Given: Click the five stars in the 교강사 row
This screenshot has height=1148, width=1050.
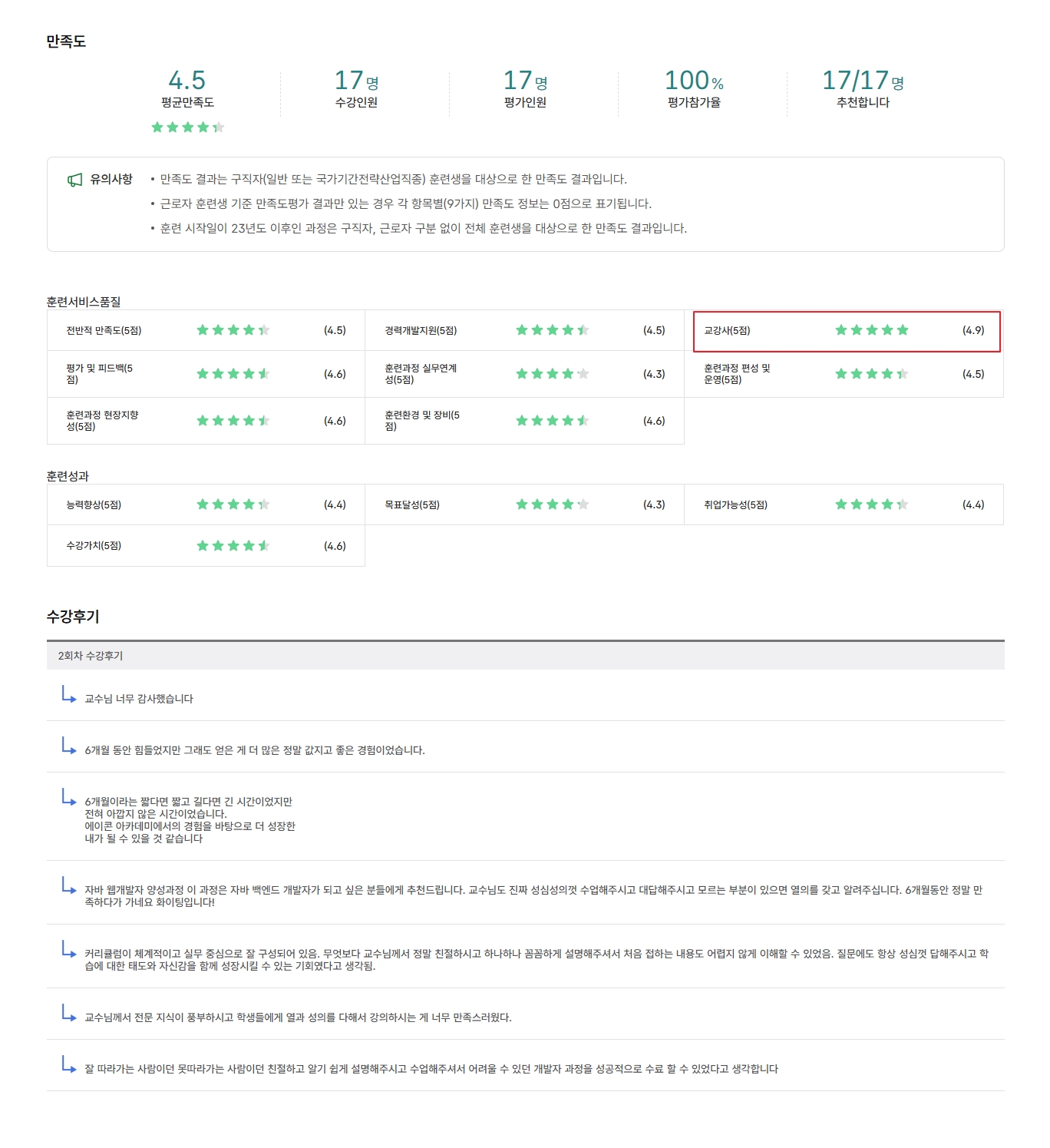Looking at the screenshot, I should pyautogui.click(x=872, y=330).
